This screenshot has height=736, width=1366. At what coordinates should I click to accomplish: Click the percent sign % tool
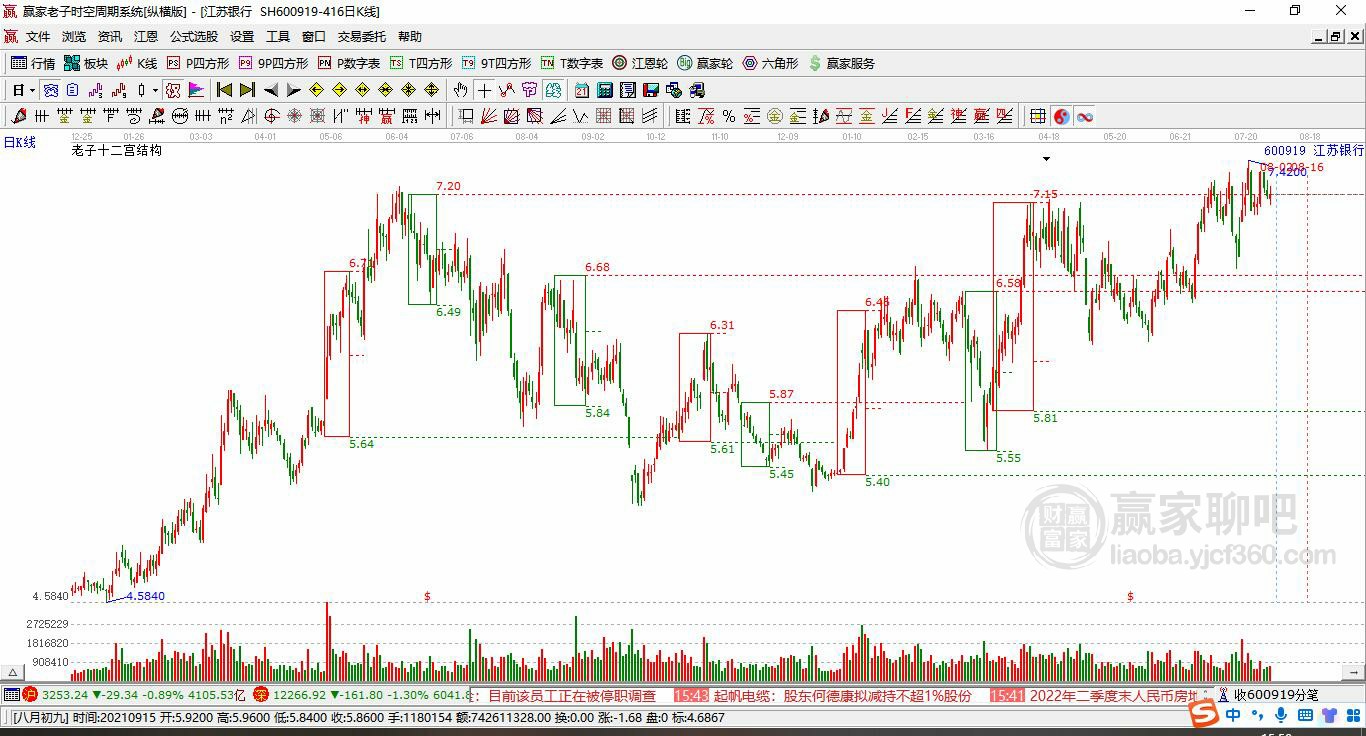[729, 116]
